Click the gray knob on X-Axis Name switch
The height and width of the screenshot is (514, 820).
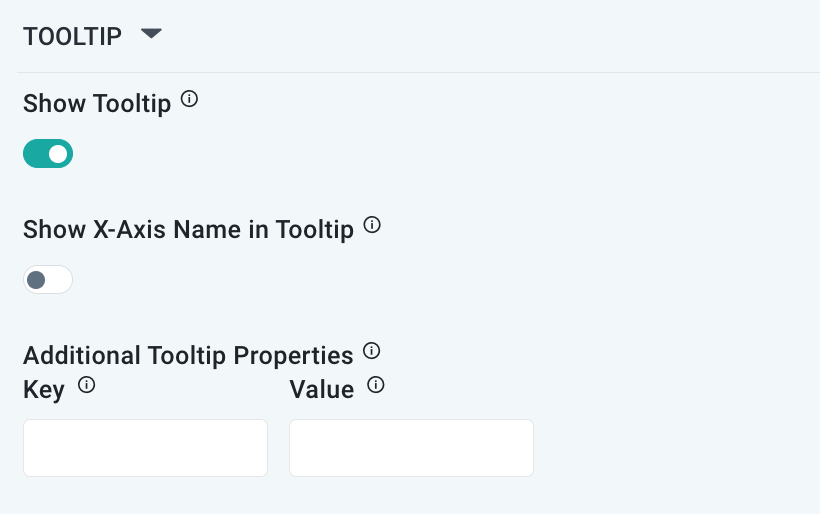[37, 280]
